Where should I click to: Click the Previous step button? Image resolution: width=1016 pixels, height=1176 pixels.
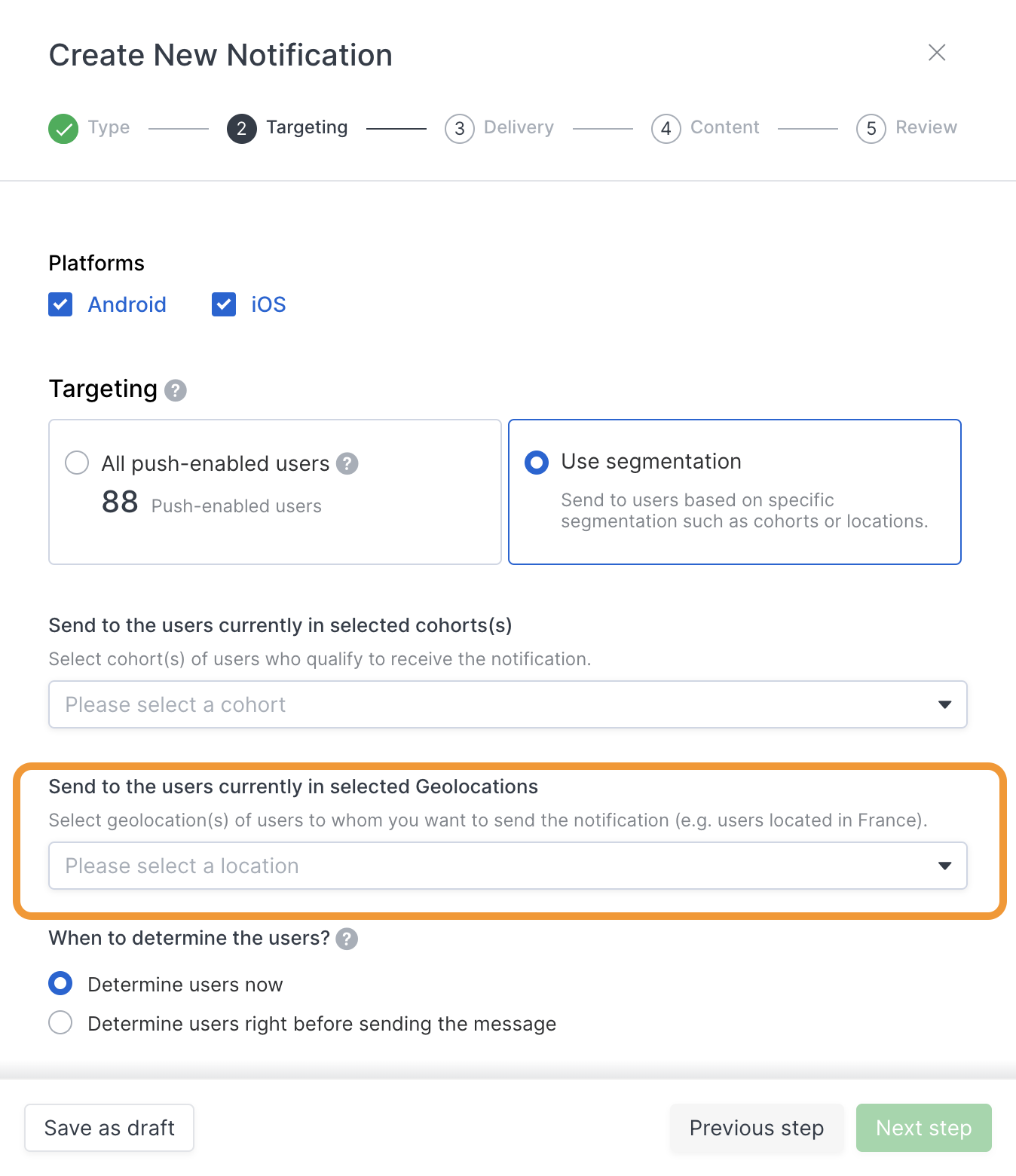coord(757,1128)
